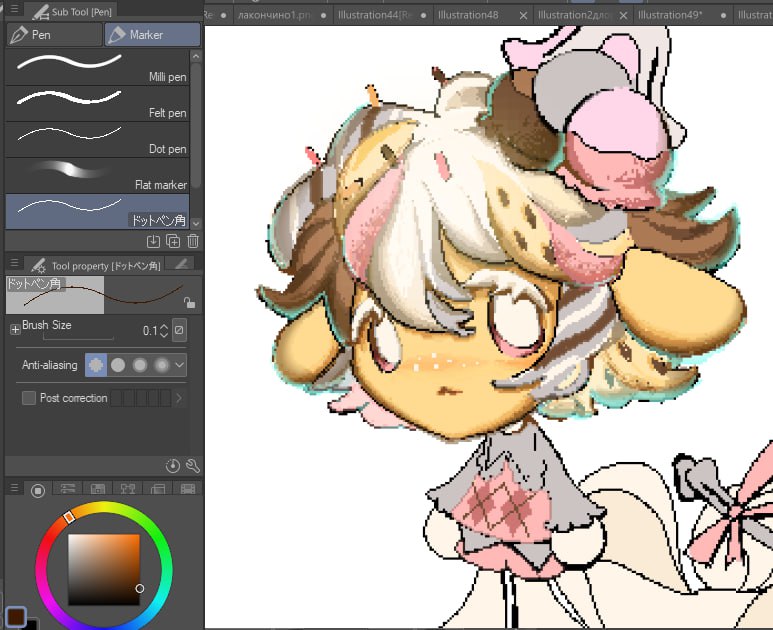
Task: Select the strongest anti-aliasing option
Action: pos(161,365)
